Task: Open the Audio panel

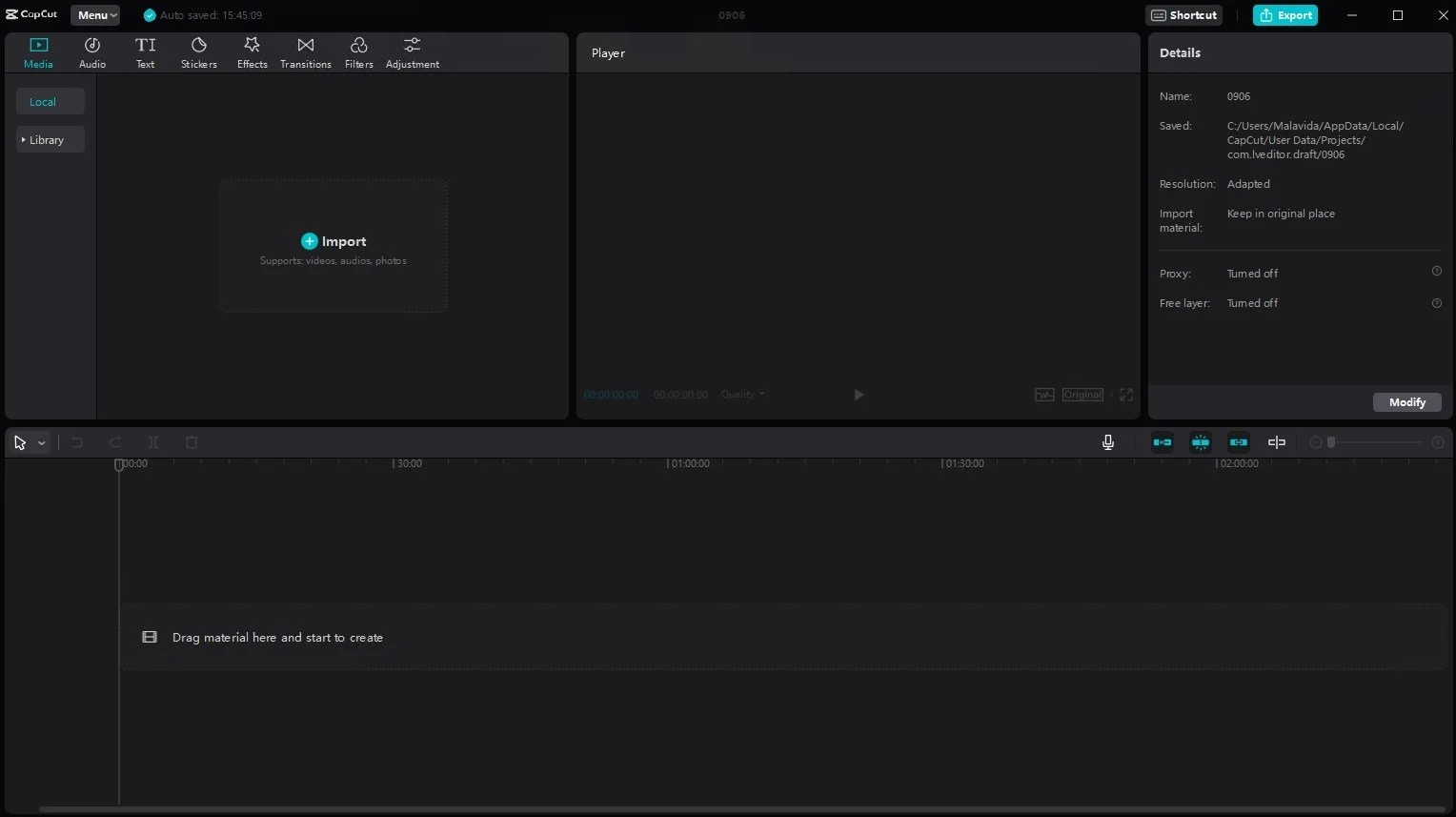Action: tap(92, 52)
